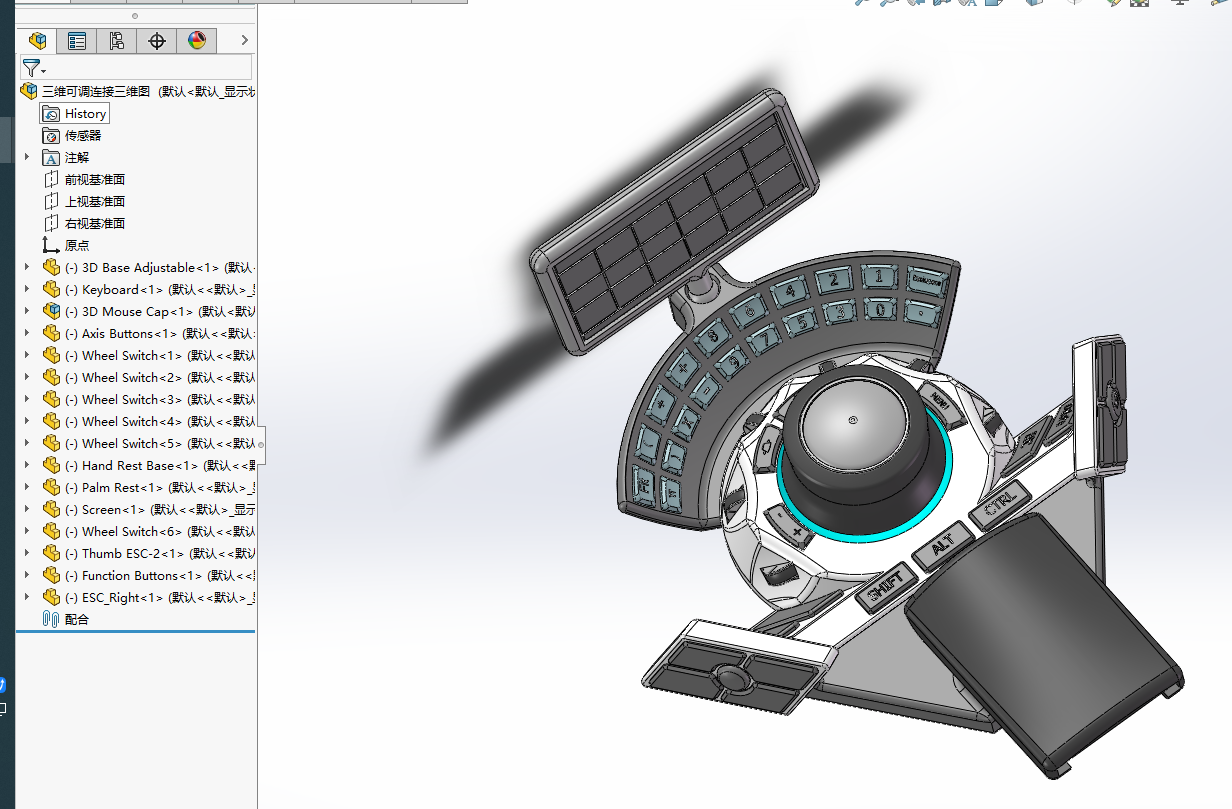This screenshot has height=809, width=1232.
Task: Show more manager tabs with the chevron
Action: 244,40
